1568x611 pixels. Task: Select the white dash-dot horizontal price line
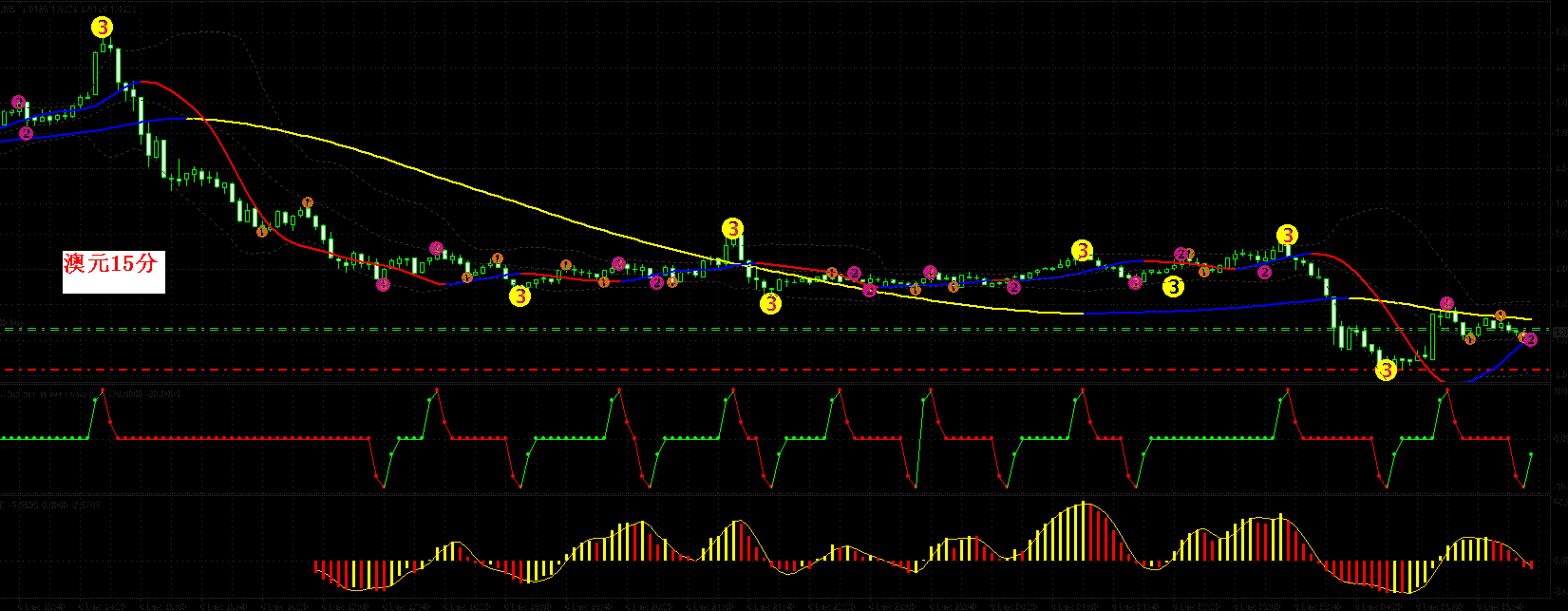pyautogui.click(x=777, y=329)
